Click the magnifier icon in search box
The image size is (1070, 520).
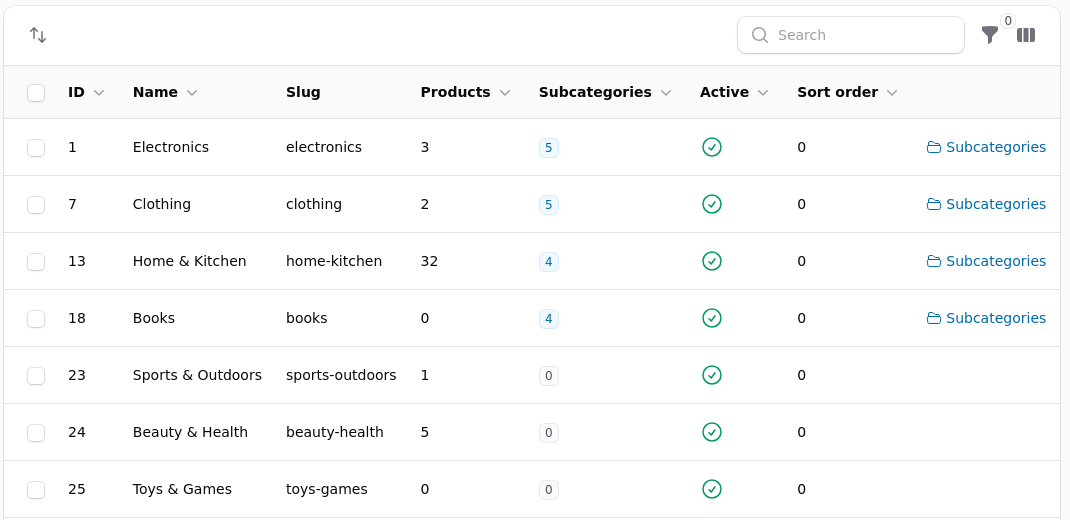point(760,35)
